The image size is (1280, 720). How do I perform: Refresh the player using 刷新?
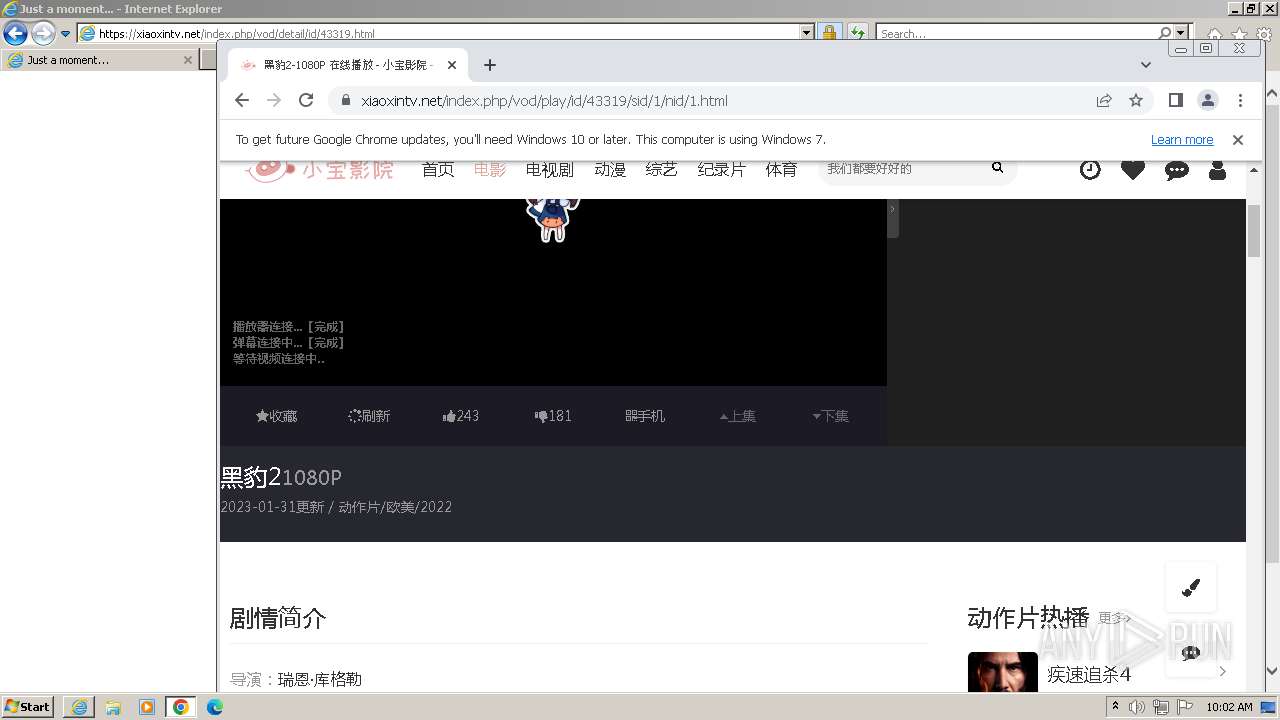369,416
